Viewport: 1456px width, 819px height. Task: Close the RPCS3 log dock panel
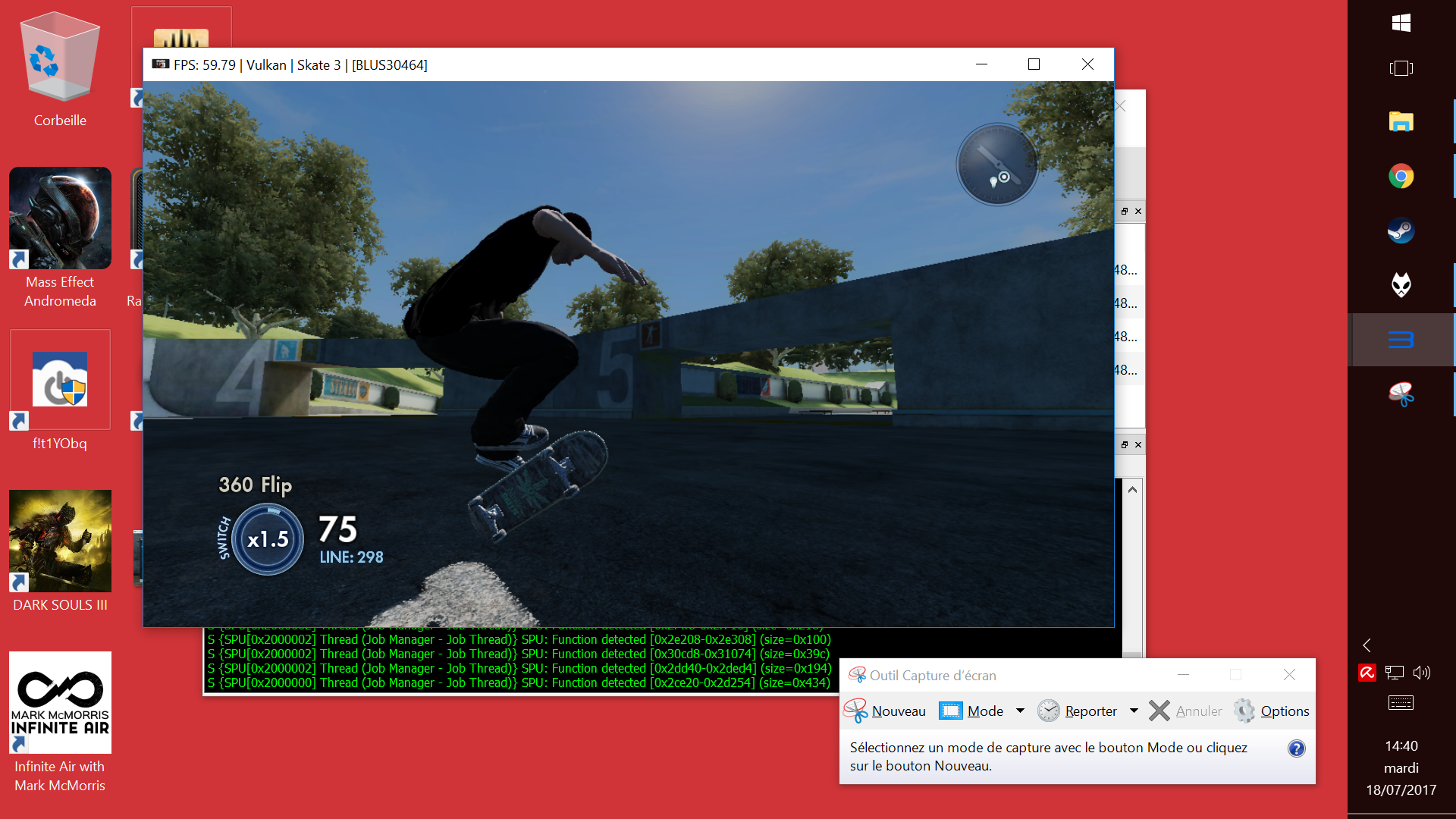(x=1138, y=445)
